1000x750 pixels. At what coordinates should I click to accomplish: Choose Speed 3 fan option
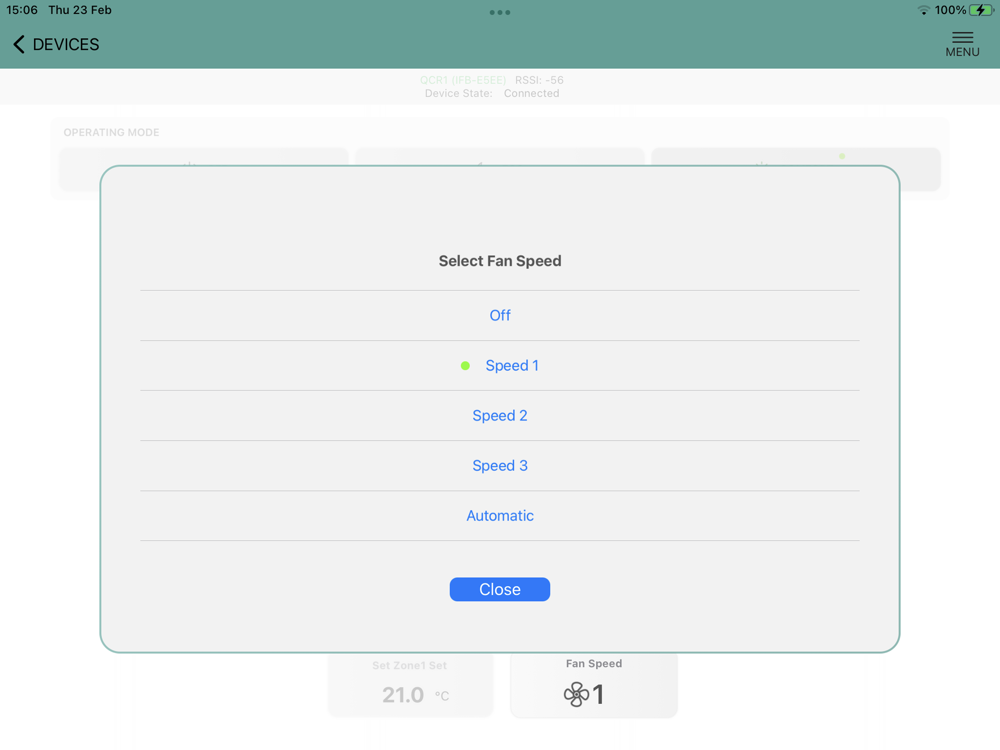(x=500, y=466)
